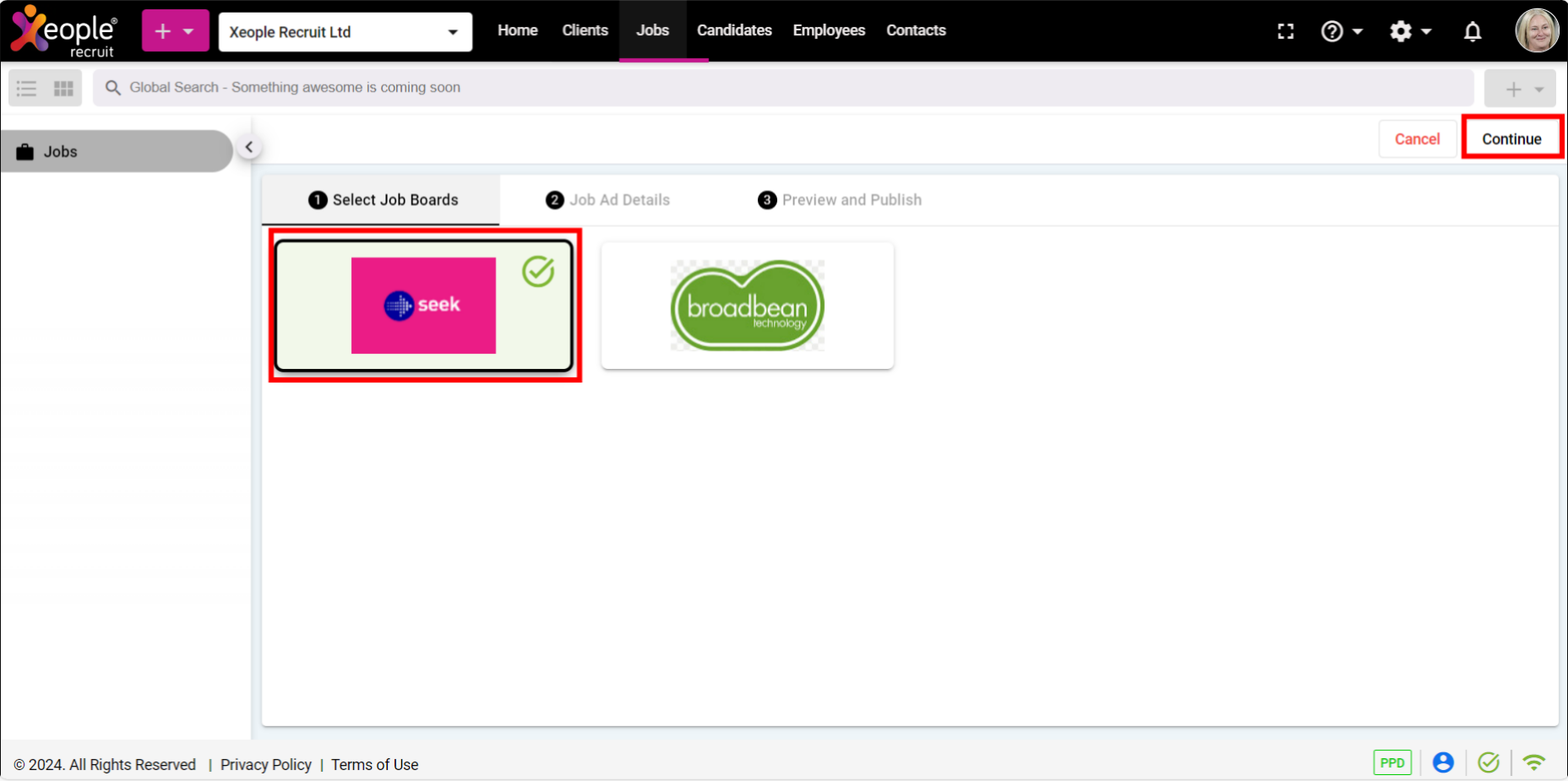Image resolution: width=1568 pixels, height=781 pixels.
Task: Click the search magnifier icon
Action: [x=112, y=88]
